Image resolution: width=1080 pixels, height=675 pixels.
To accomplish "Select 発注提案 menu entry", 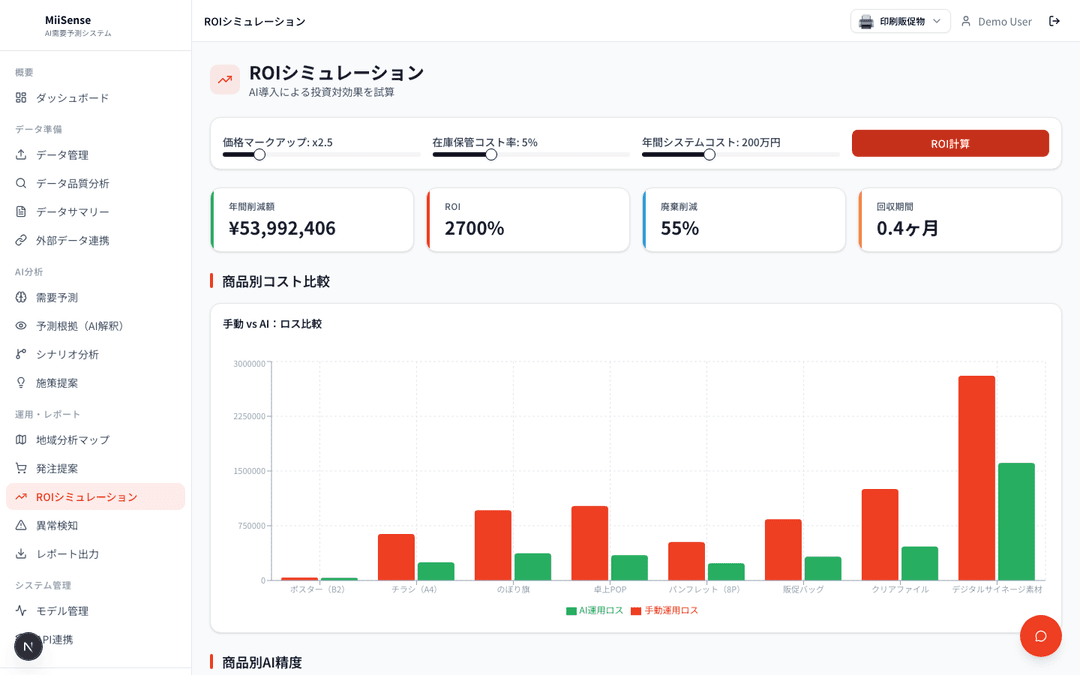I will click(x=96, y=468).
